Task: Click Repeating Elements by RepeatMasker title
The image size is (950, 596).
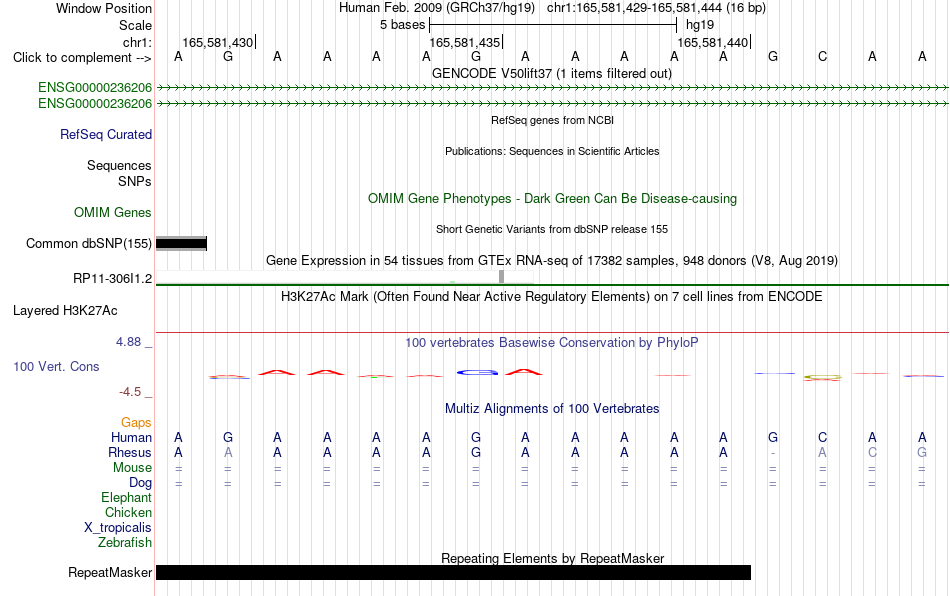Action: click(x=552, y=558)
